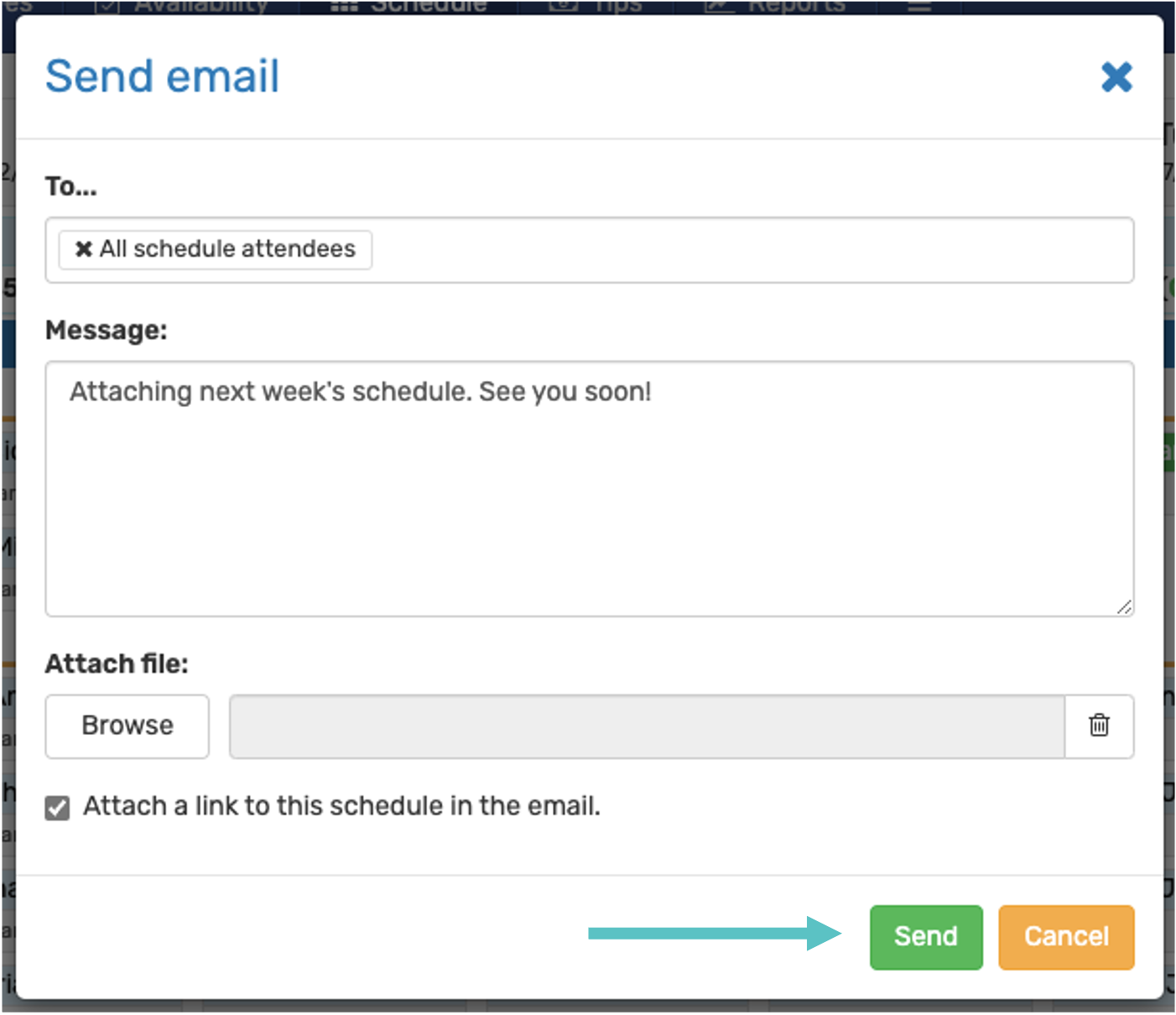This screenshot has height=1015, width=1176.
Task: Browse for a file to attach
Action: point(127,726)
